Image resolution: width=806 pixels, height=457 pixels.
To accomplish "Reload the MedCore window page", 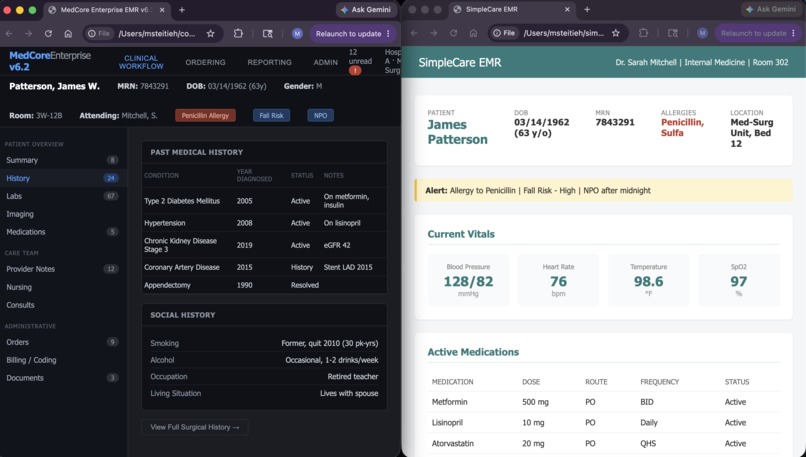I will (48, 33).
